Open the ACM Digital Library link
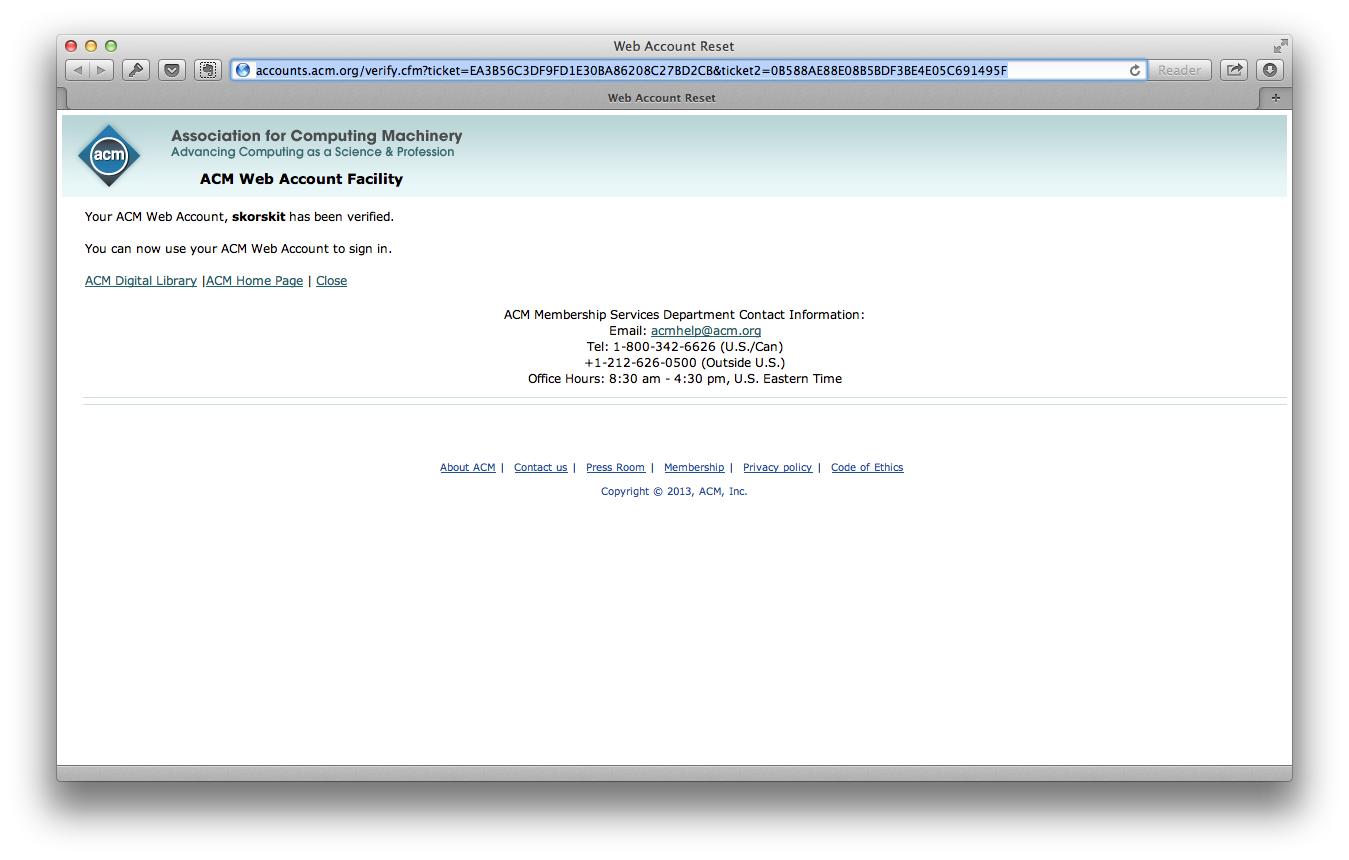The height and width of the screenshot is (860, 1349). [x=141, y=281]
